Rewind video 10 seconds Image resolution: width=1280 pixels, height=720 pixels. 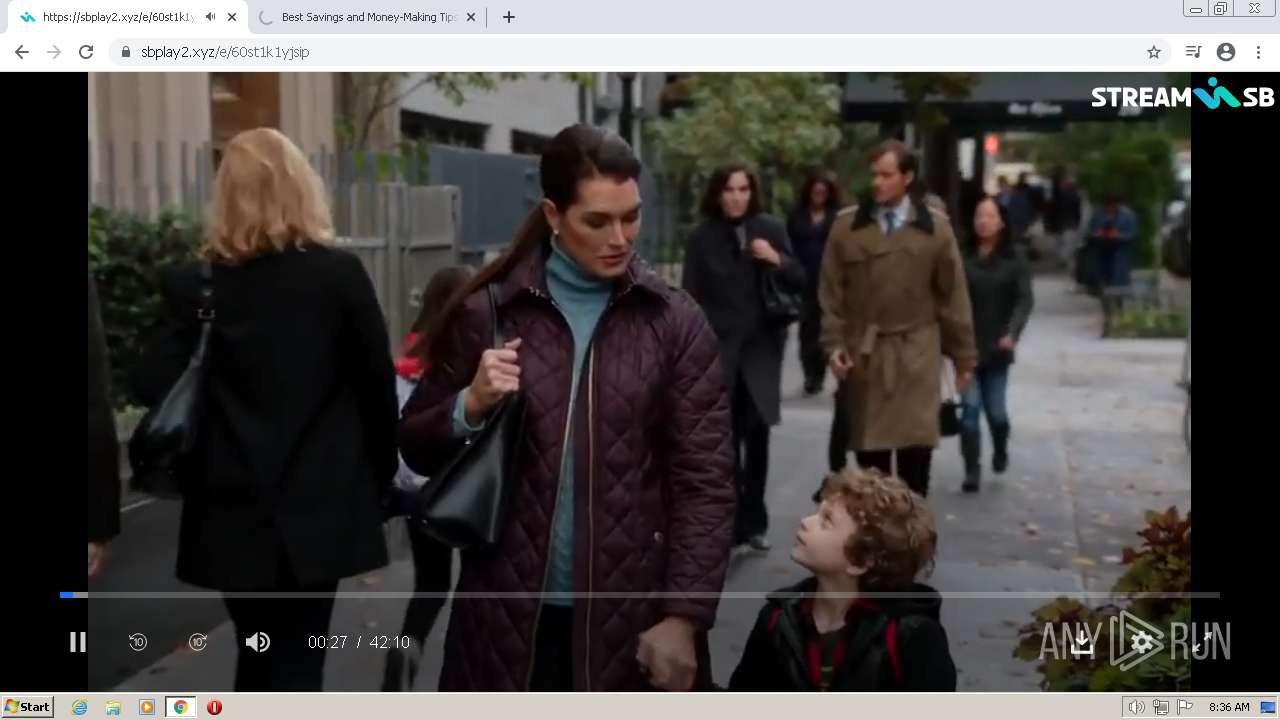pyautogui.click(x=138, y=642)
